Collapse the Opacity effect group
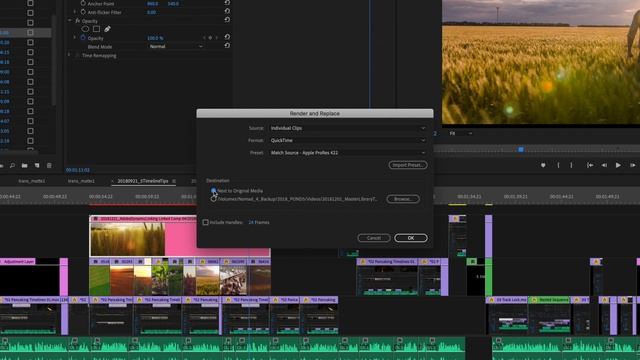This screenshot has width=640, height=360. tap(70, 20)
